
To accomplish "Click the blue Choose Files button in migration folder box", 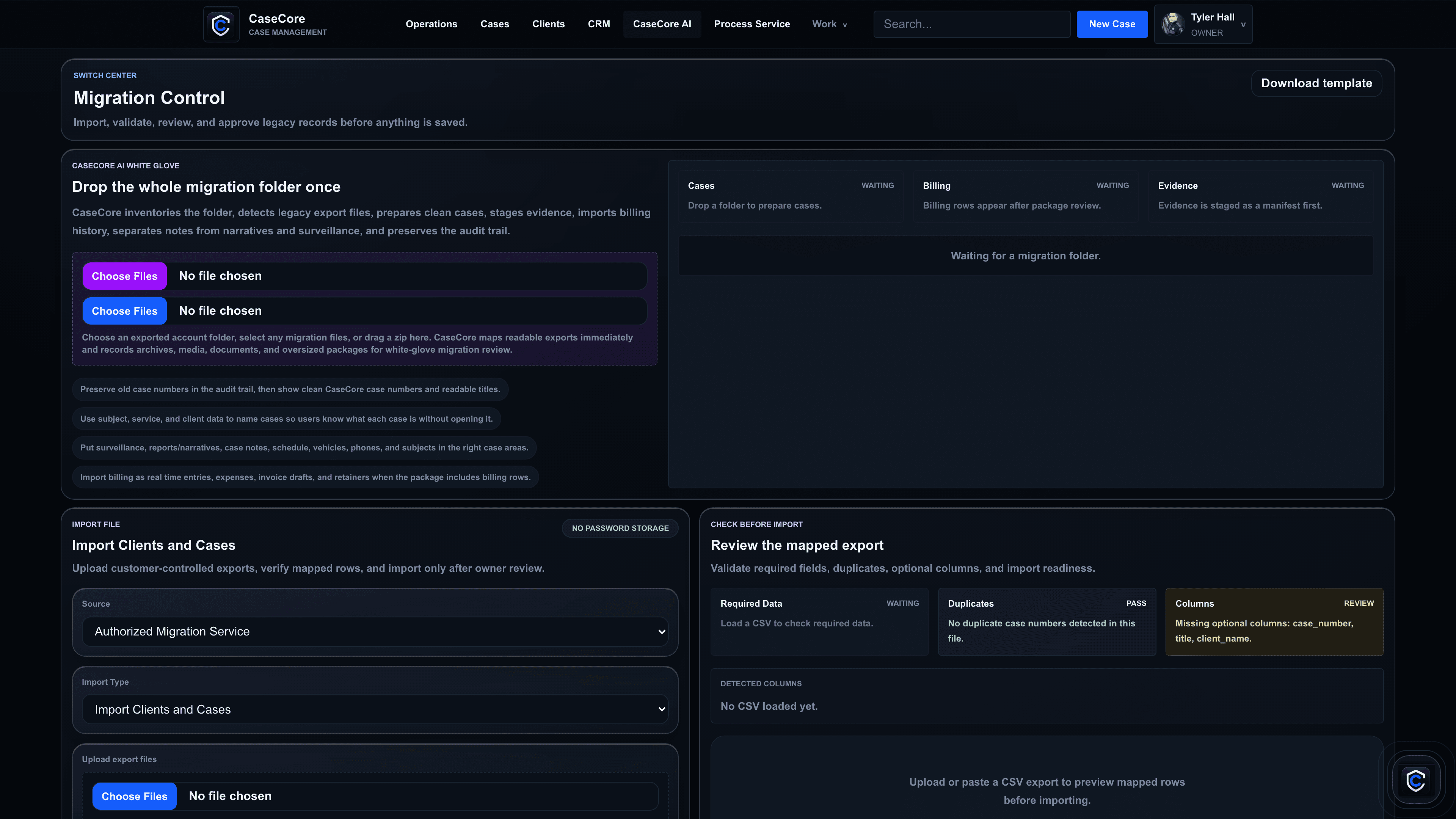I will tap(125, 311).
